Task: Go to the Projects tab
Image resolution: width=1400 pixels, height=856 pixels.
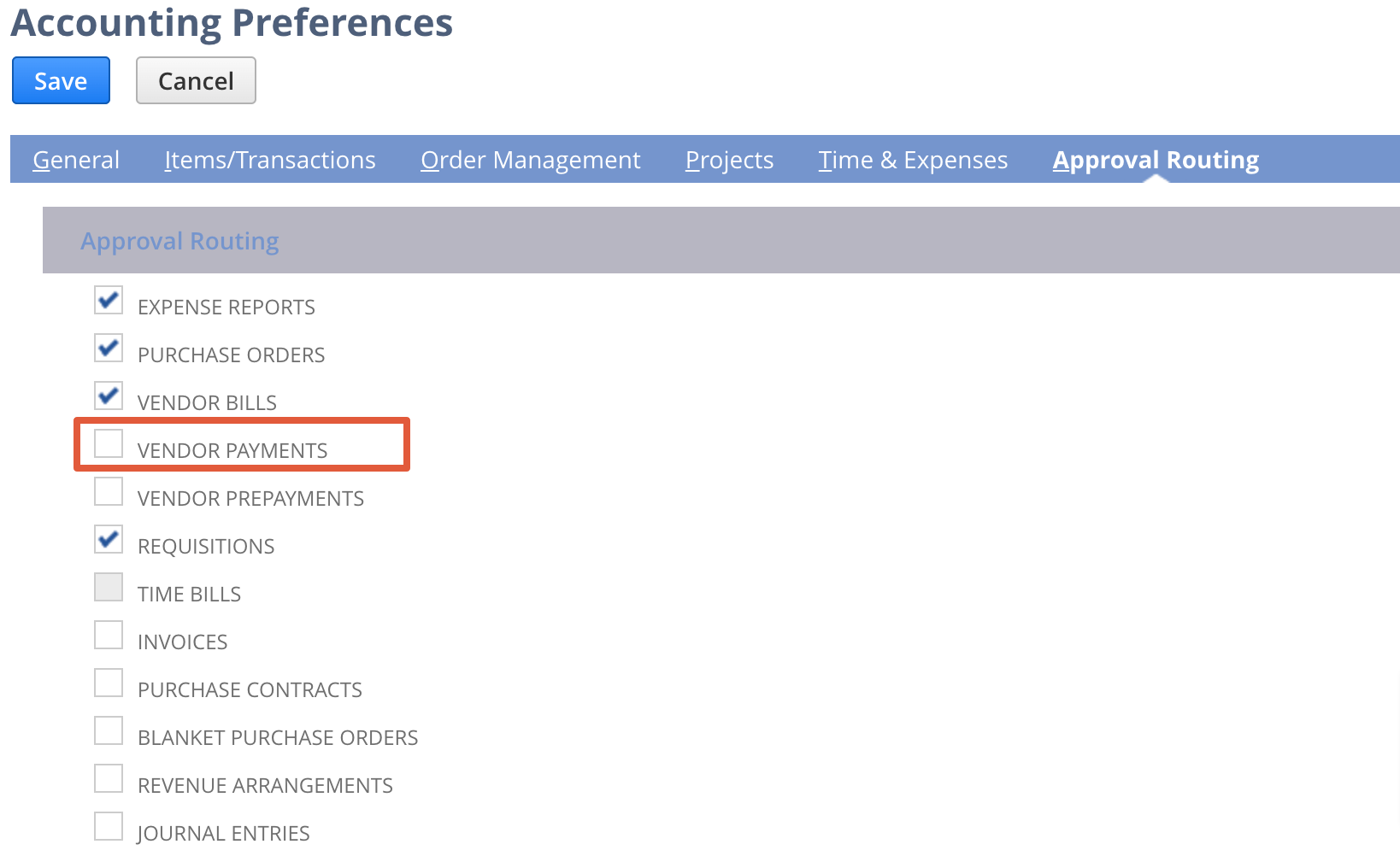Action: click(x=729, y=160)
